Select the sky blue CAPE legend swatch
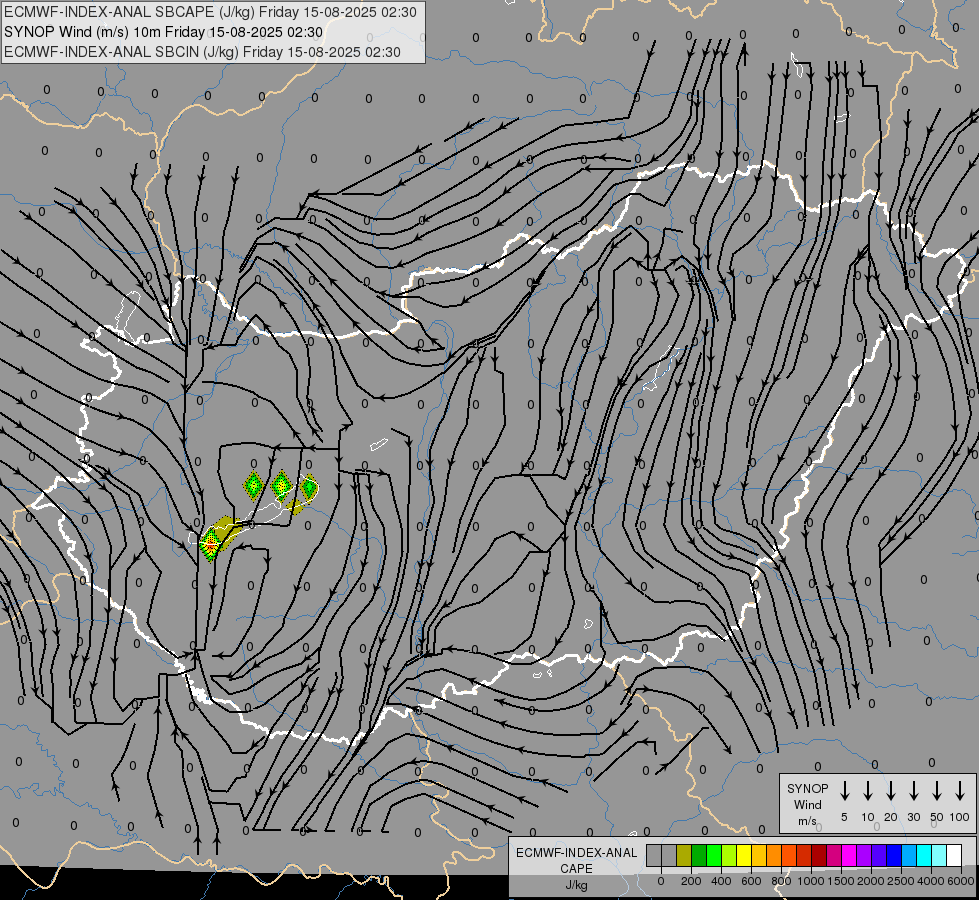 pyautogui.click(x=909, y=855)
